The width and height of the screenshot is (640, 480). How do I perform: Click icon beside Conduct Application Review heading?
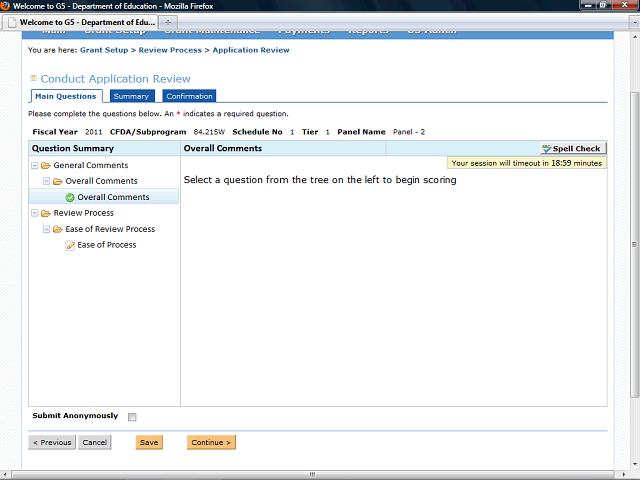point(33,78)
